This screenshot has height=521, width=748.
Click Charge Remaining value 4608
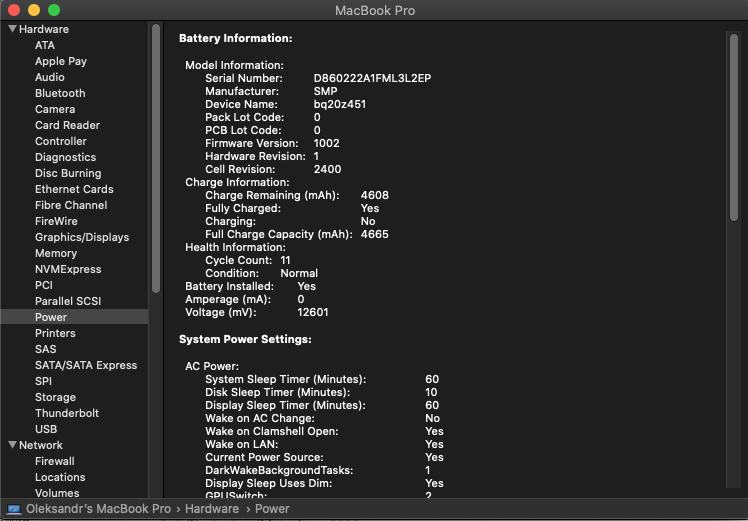click(x=374, y=196)
